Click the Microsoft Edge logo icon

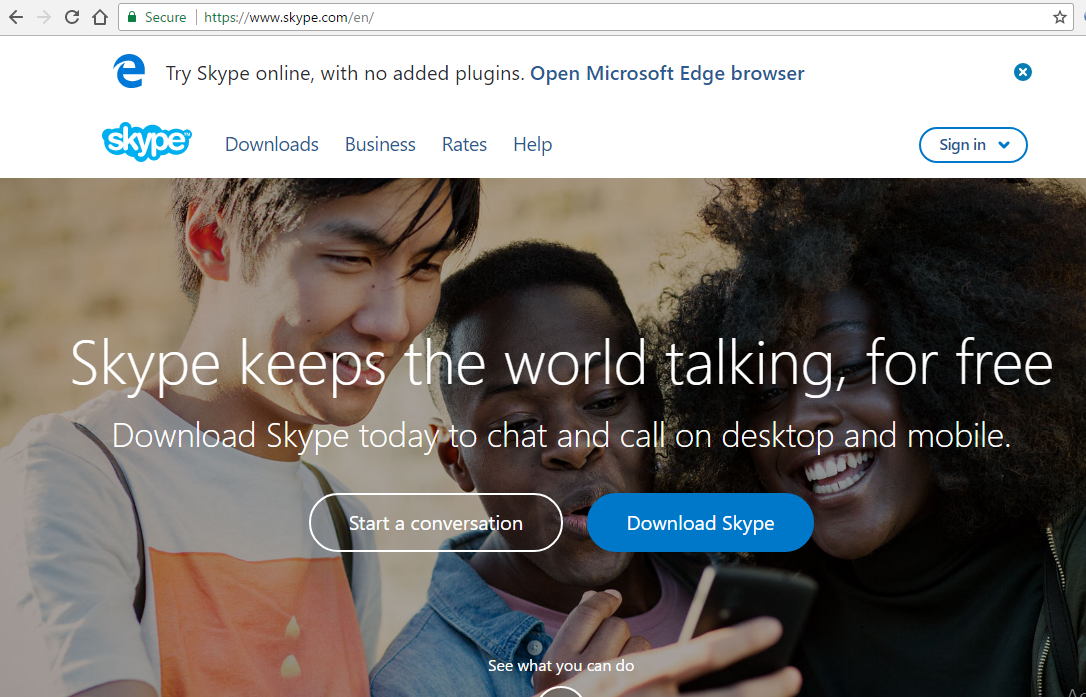(x=130, y=71)
